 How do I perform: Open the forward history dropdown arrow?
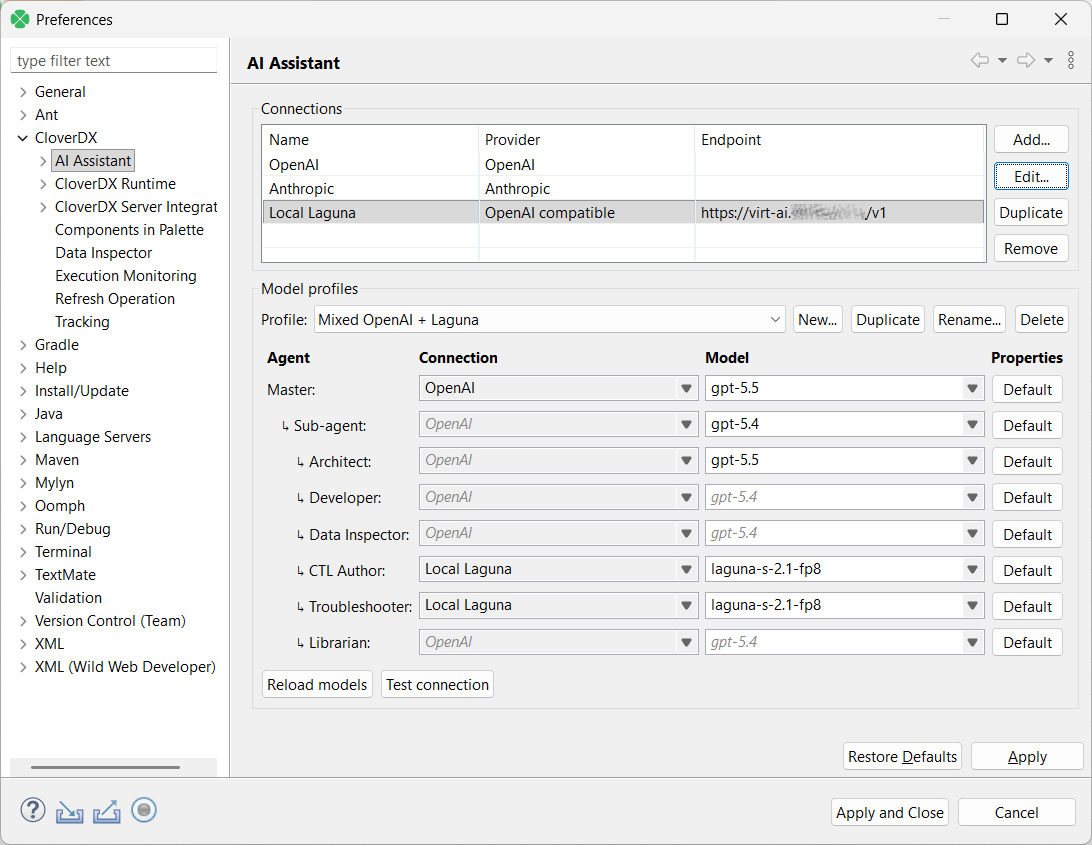[1048, 61]
